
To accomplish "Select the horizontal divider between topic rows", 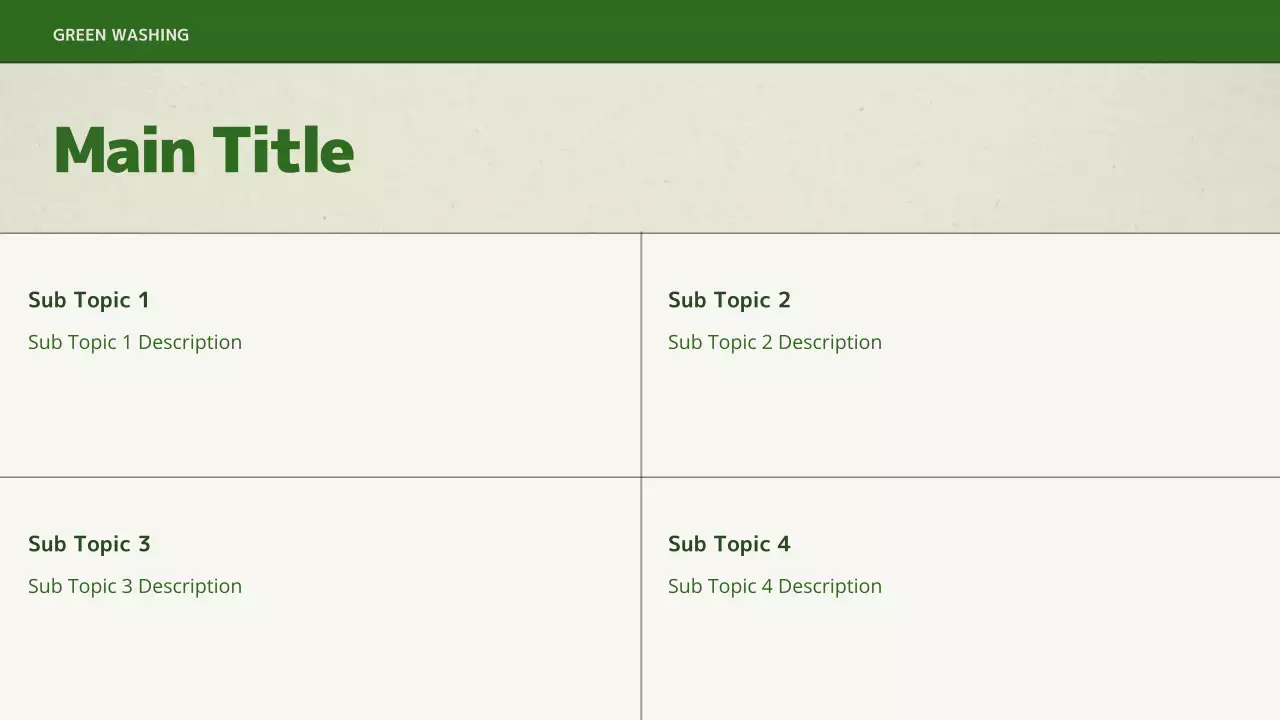I will (x=320, y=477).
